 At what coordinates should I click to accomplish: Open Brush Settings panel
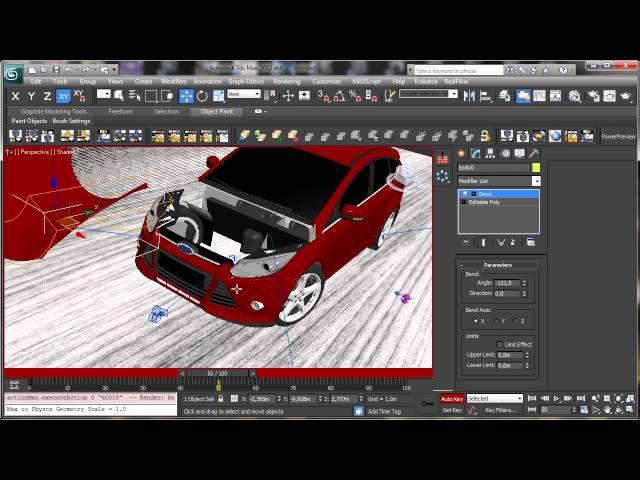[x=71, y=121]
